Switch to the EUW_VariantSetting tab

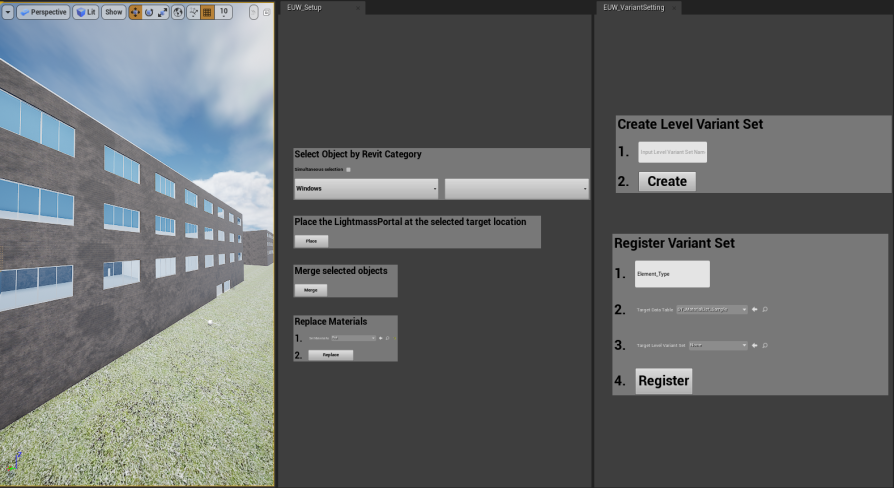pos(633,7)
